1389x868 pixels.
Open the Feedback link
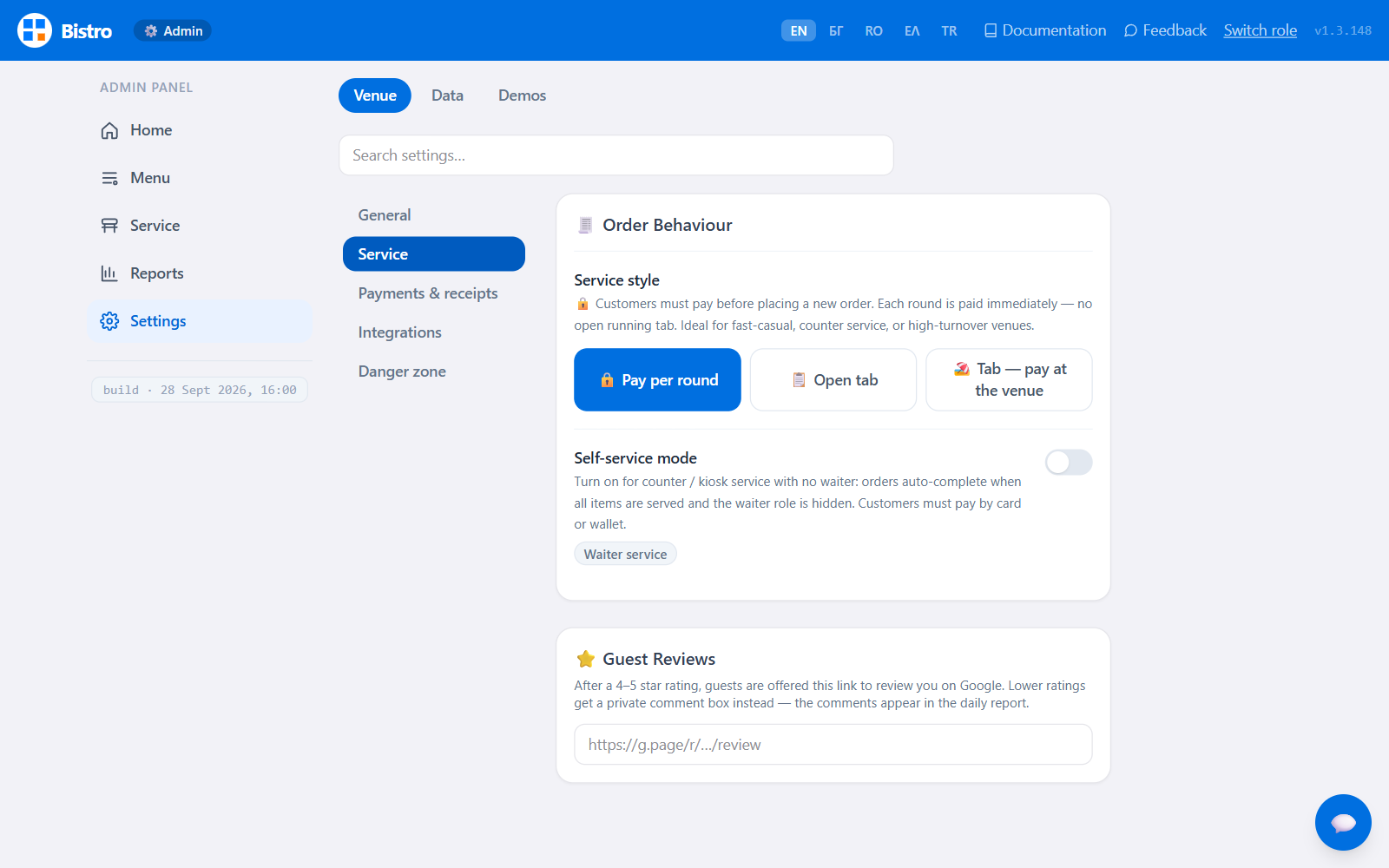(1165, 30)
